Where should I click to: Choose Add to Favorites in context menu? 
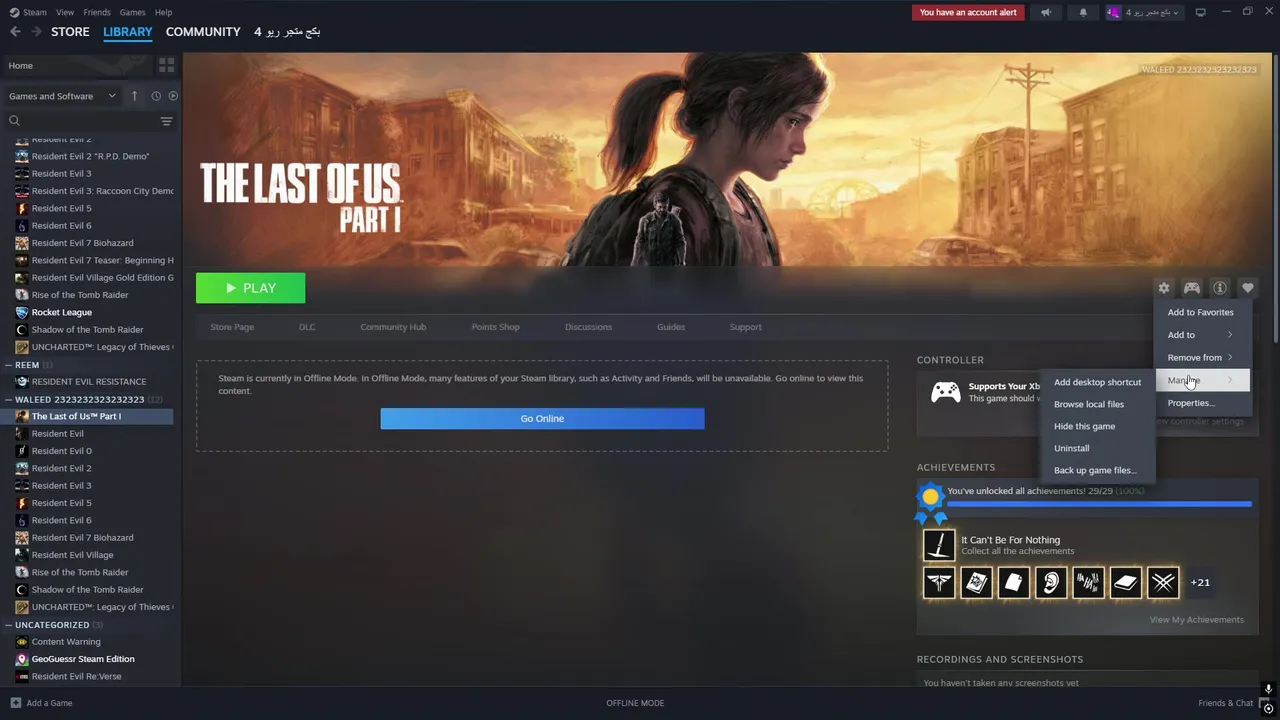1203,312
